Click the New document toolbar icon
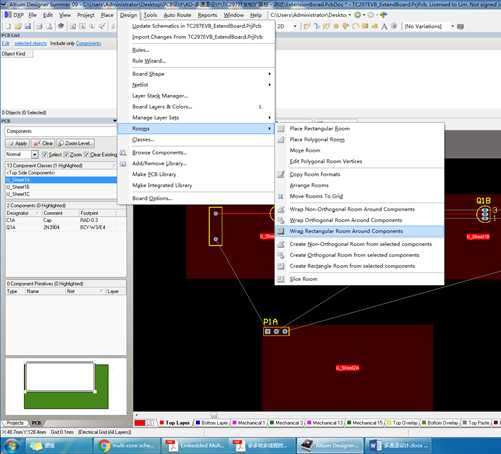Image resolution: width=501 pixels, height=454 pixels. pos(8,26)
